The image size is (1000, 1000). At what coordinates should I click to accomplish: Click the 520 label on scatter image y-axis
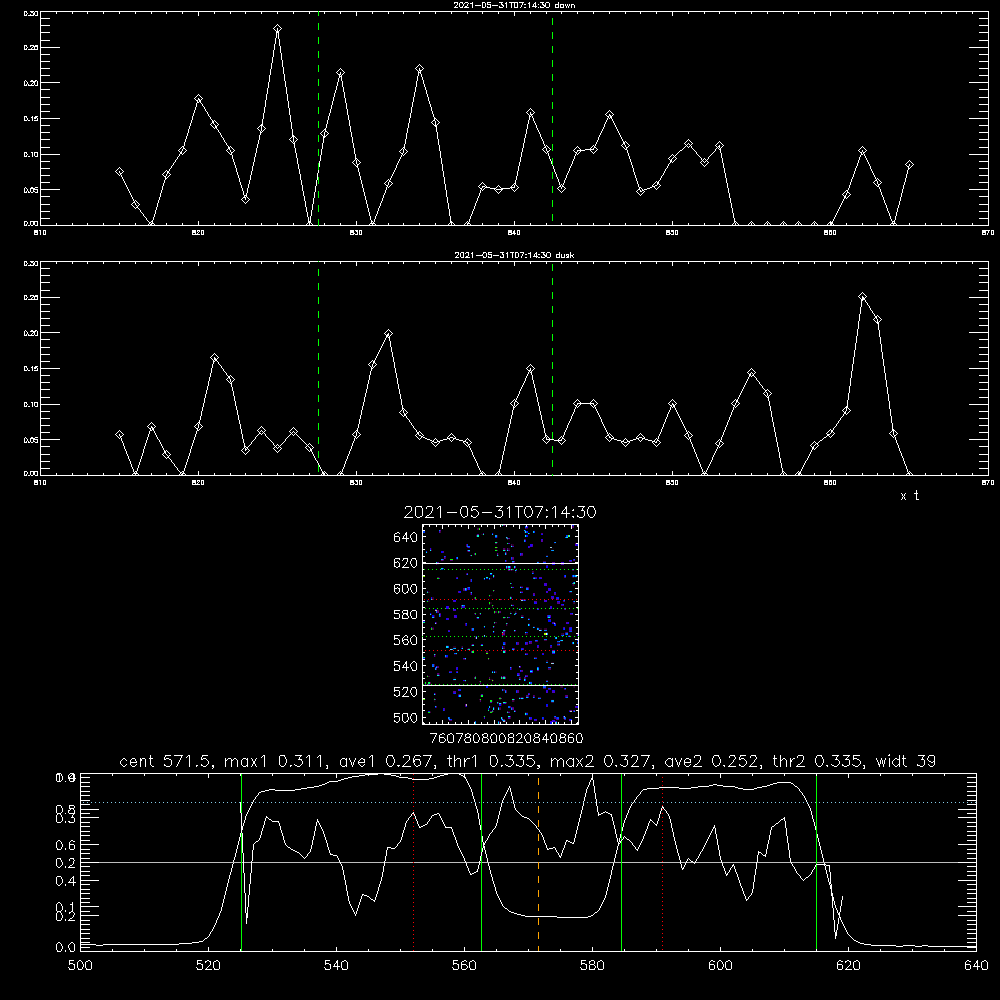(406, 692)
